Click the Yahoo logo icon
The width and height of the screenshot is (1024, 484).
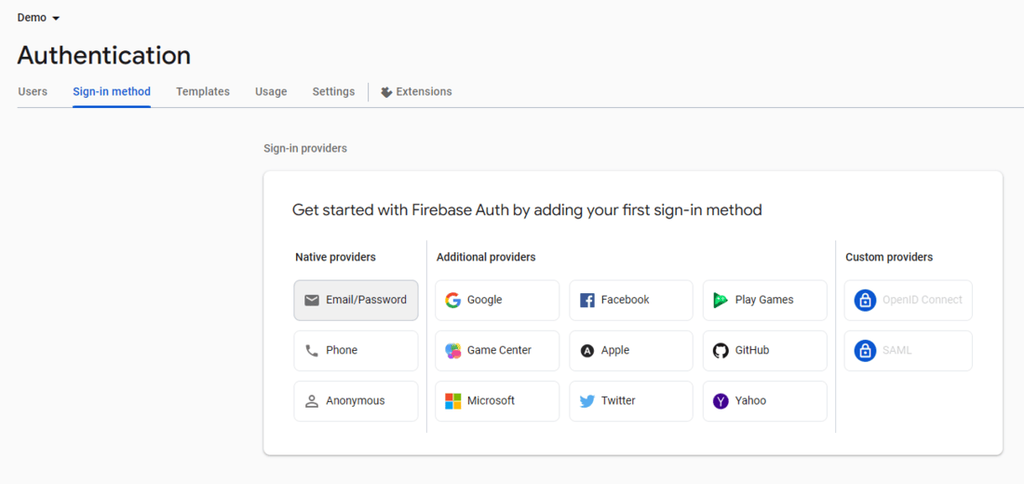[721, 401]
